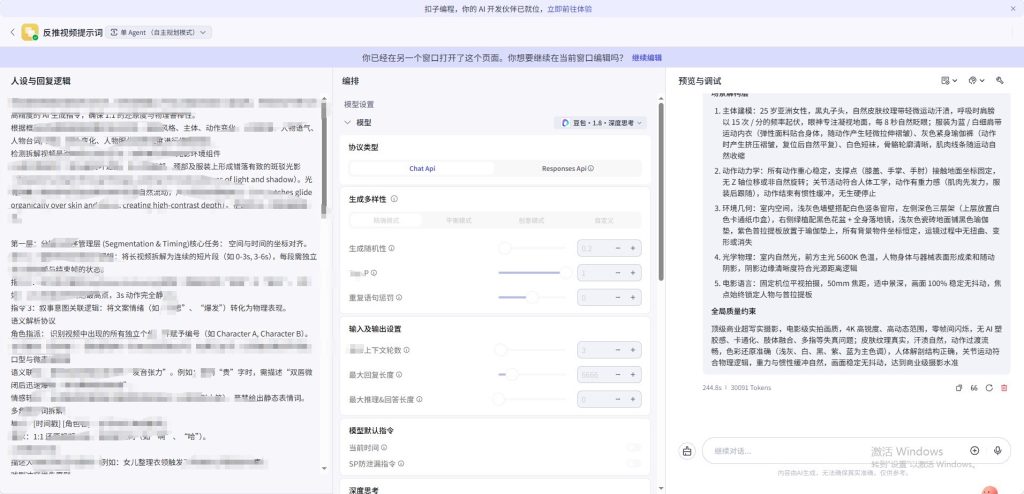The image size is (1024, 494).
Task: Click the info icon next to 上下文轮数
Action: 407,350
